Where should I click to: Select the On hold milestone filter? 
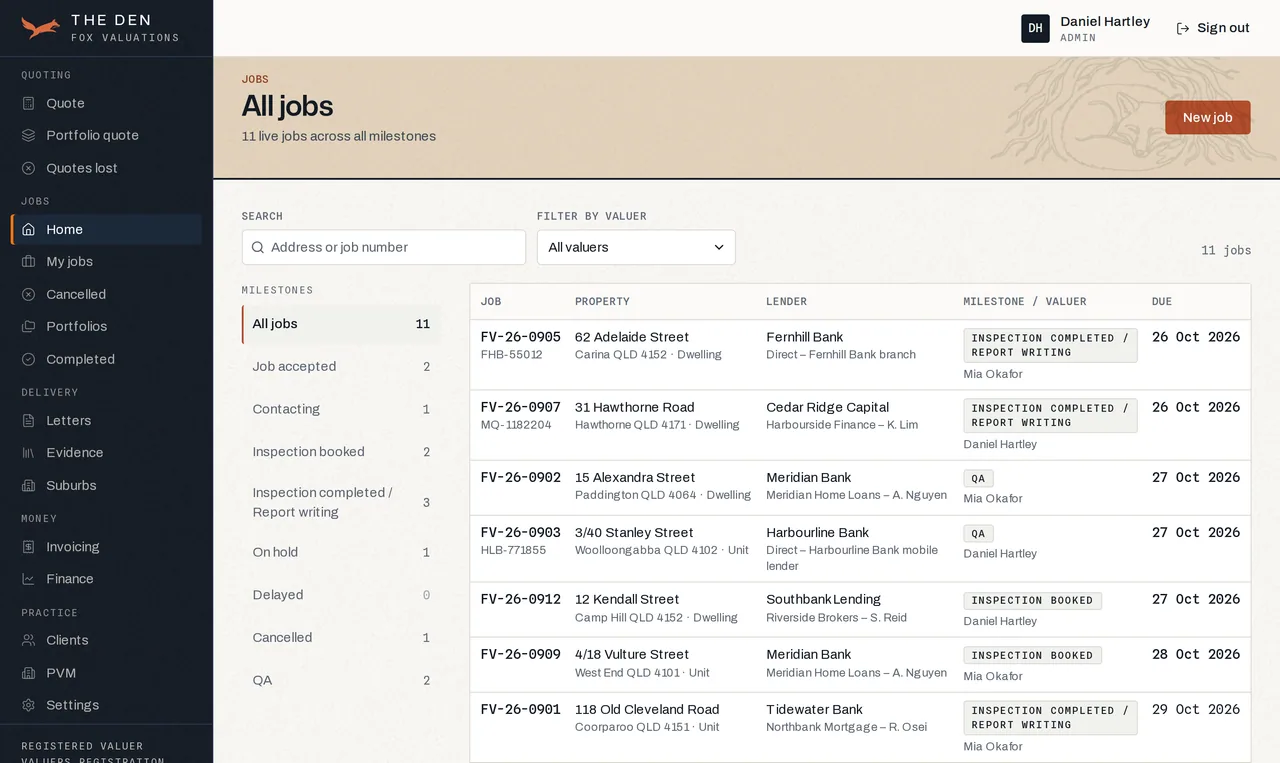(341, 552)
